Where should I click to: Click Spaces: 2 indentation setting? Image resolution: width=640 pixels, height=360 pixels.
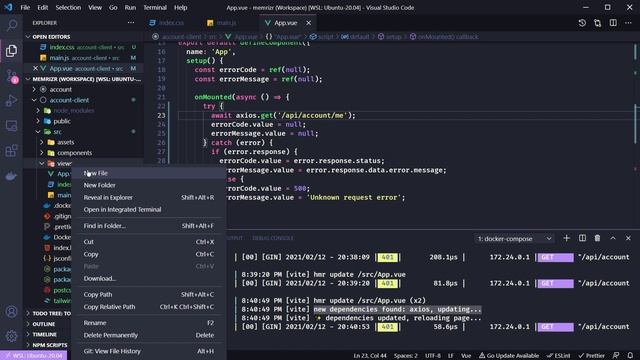point(406,356)
